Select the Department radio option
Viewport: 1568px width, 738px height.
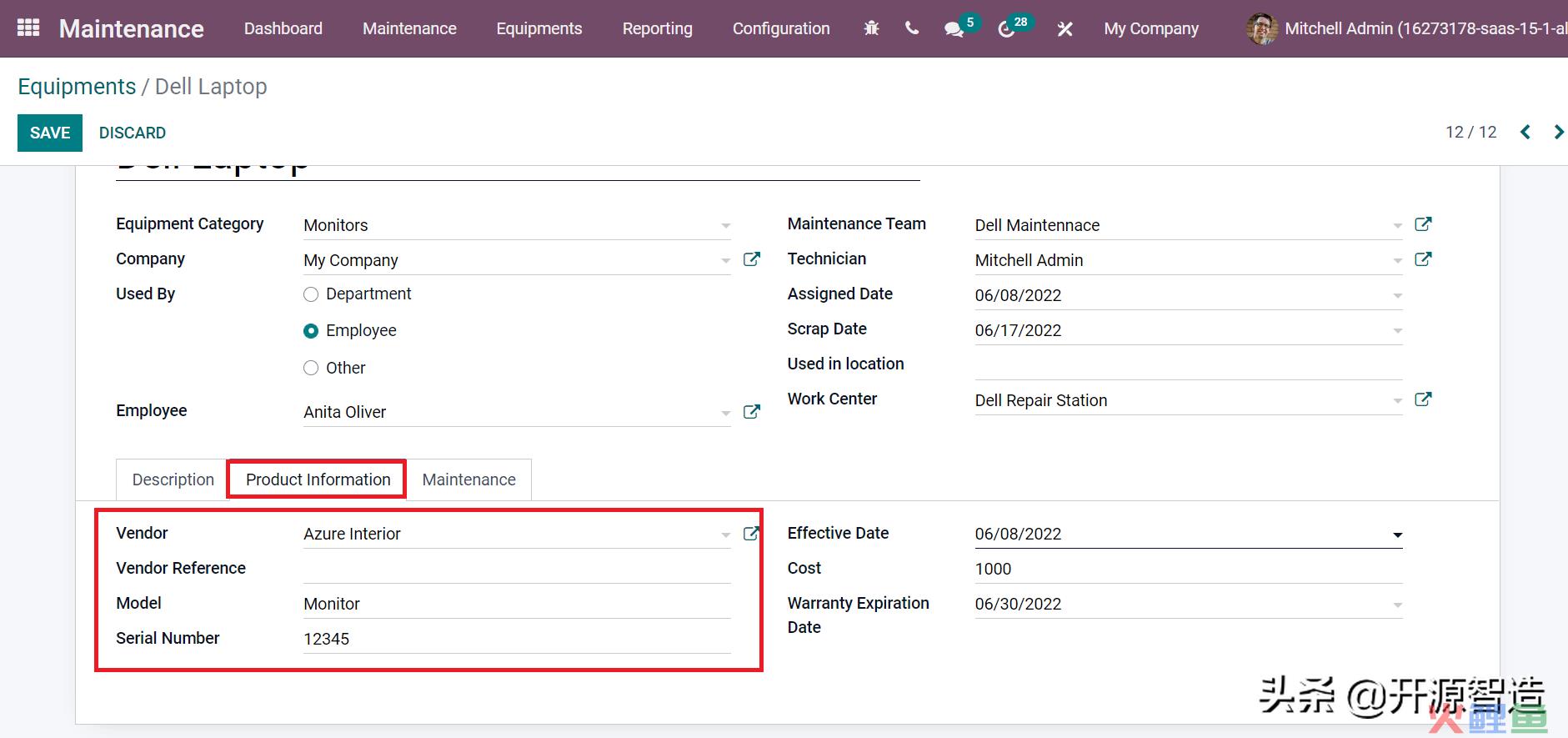(x=311, y=294)
